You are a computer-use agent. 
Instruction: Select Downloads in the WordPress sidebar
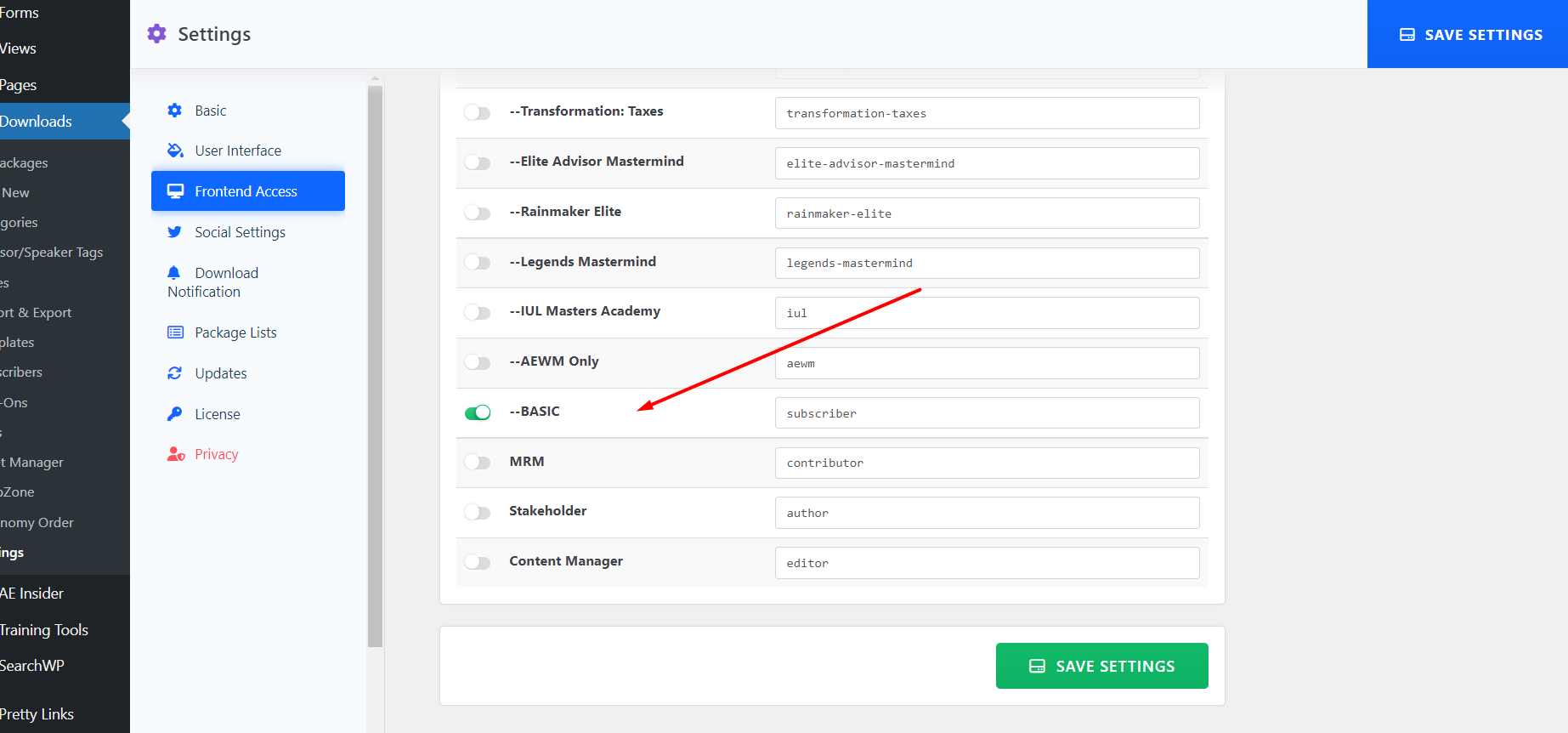pos(65,122)
